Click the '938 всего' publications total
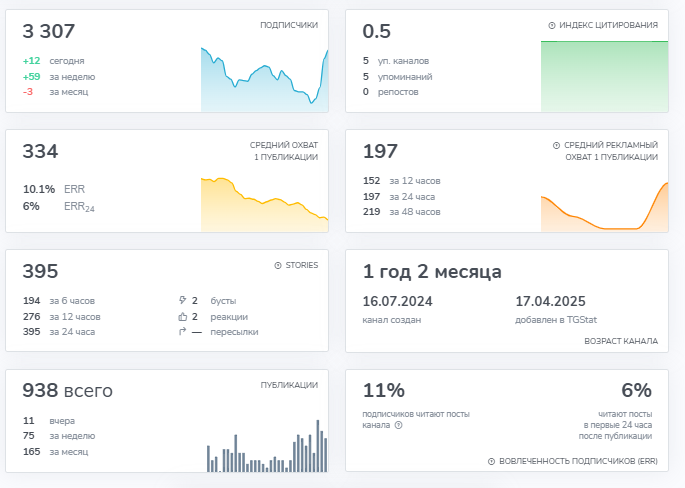 [67, 391]
